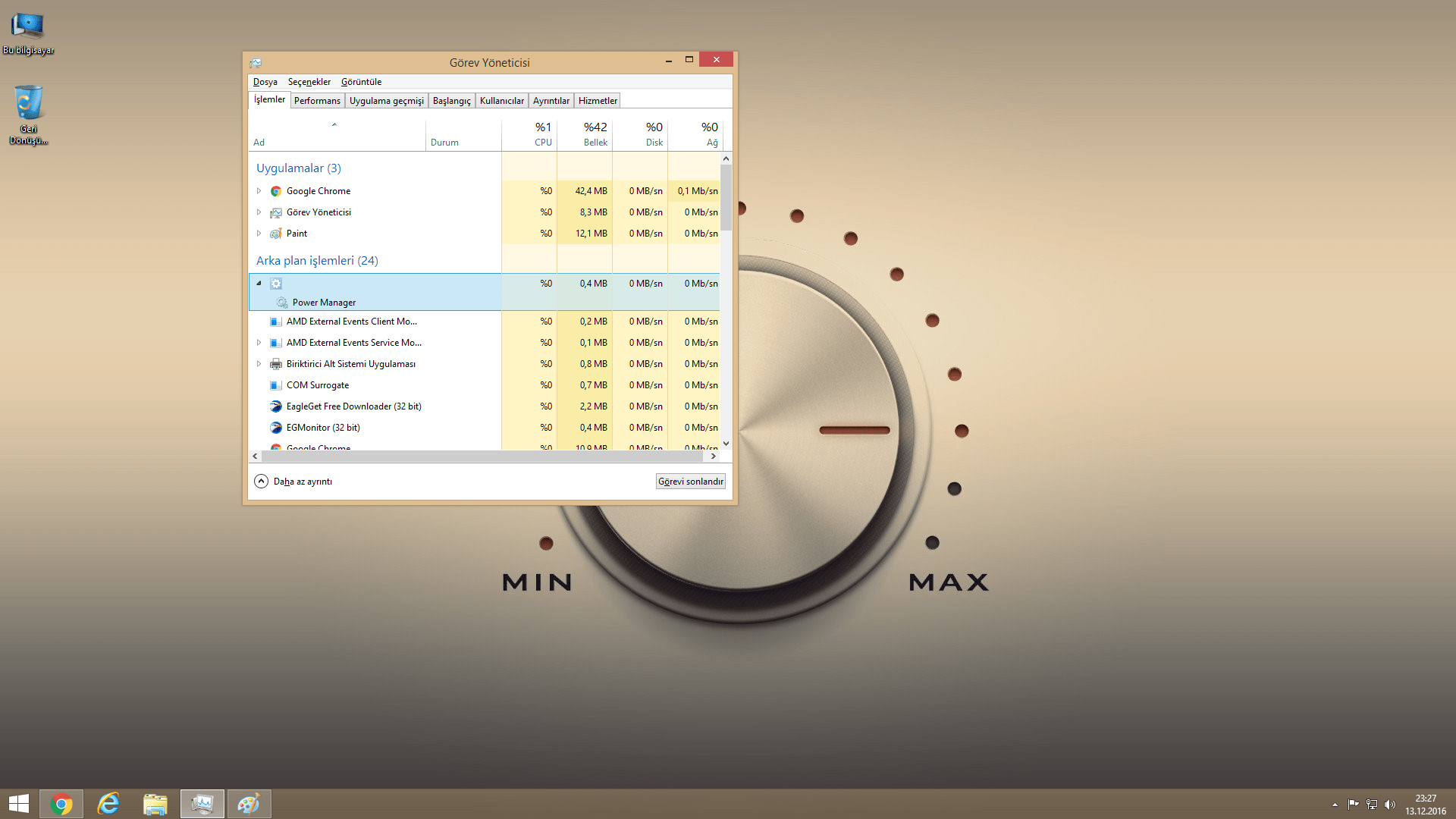Collapse the selected Power Manager group
The width and height of the screenshot is (1456, 819).
(259, 284)
